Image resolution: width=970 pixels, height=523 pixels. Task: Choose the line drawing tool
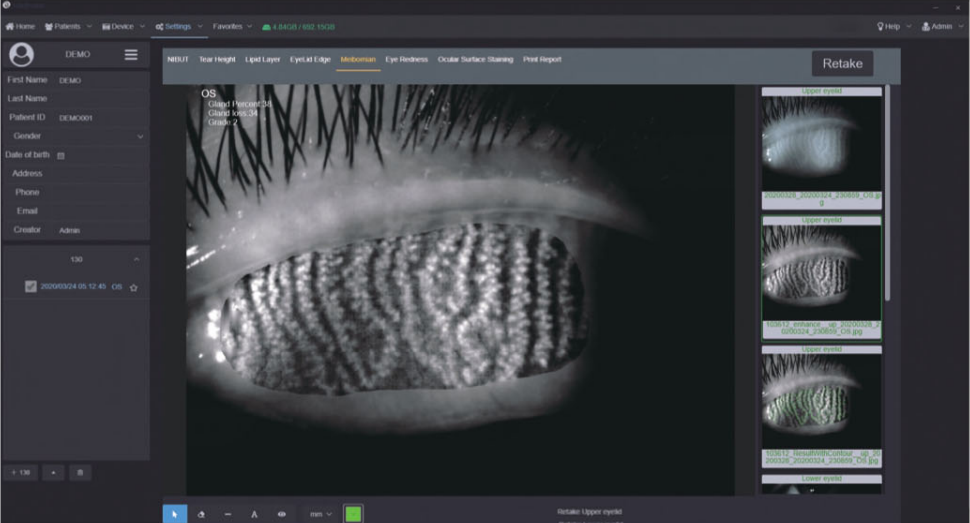[x=228, y=514]
